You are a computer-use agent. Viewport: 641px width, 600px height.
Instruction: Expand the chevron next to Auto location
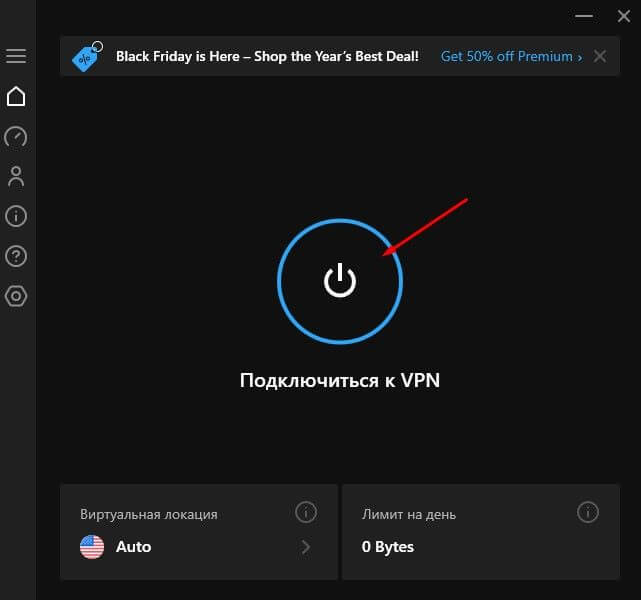click(x=306, y=547)
